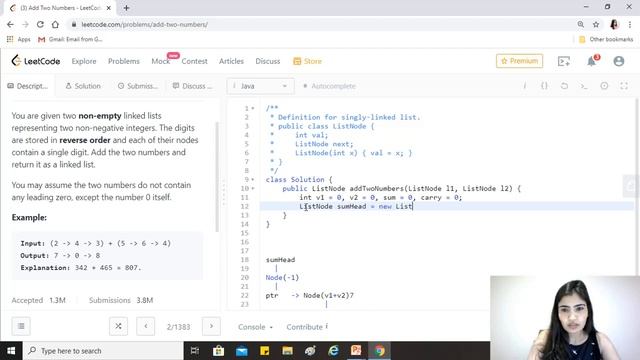
Task: Open the Contest menu item
Action: coord(194,61)
